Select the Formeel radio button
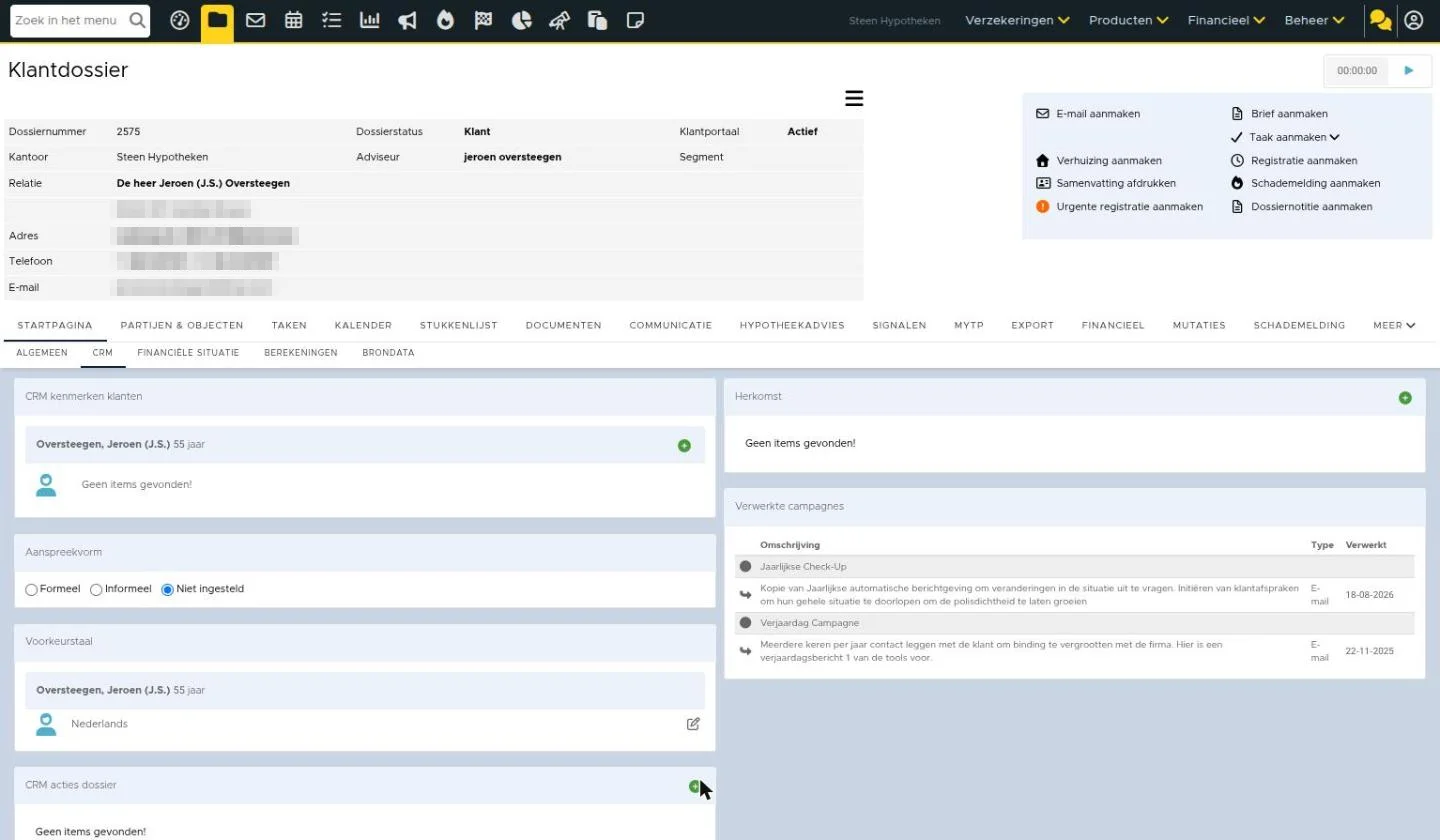The height and width of the screenshot is (840, 1440). coord(31,590)
